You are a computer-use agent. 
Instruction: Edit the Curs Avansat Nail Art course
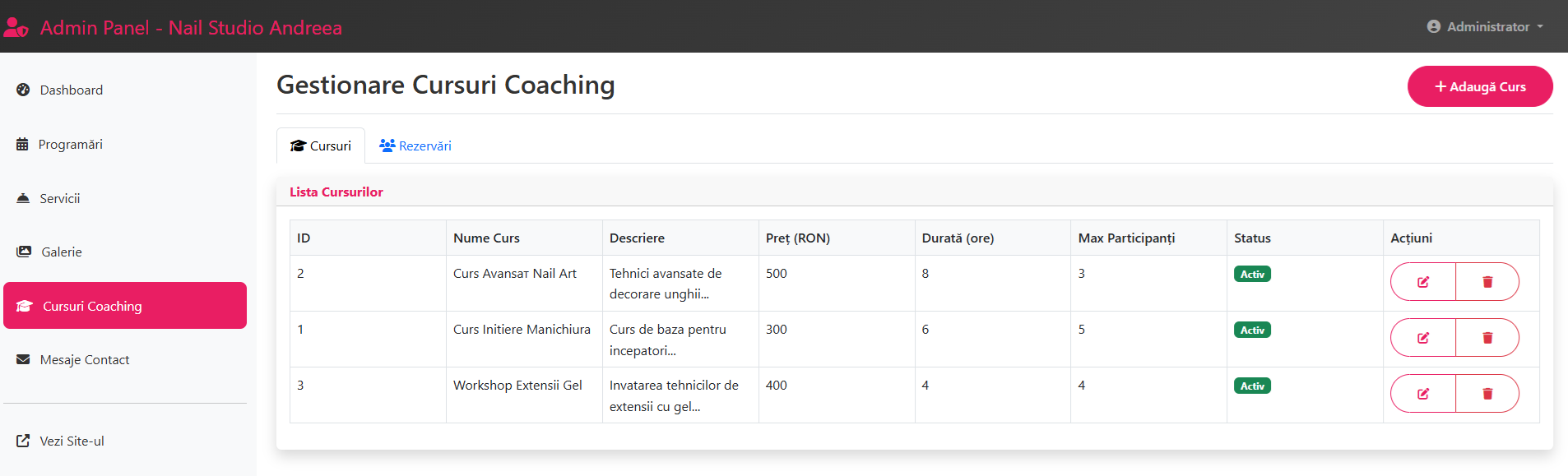(x=1423, y=282)
